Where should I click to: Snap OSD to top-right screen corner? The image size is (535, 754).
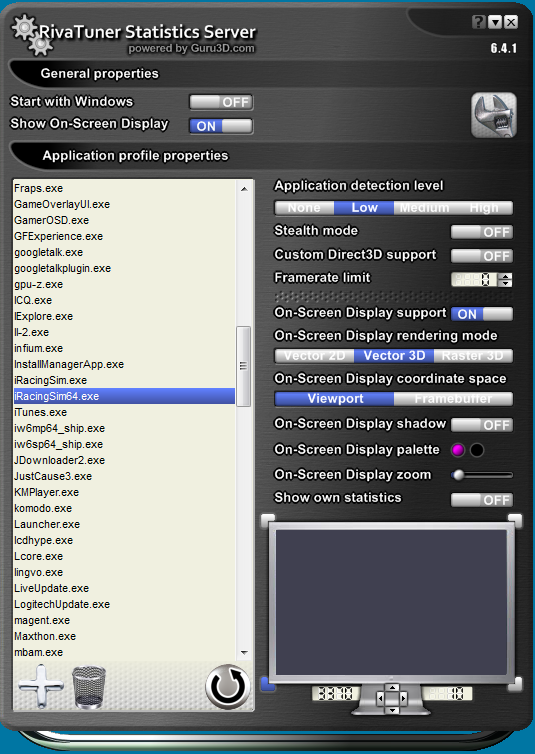tap(515, 520)
